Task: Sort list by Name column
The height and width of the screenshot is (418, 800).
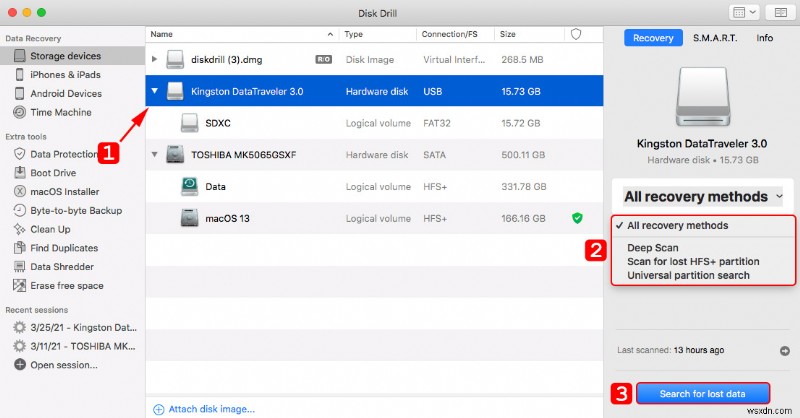Action: coord(242,34)
